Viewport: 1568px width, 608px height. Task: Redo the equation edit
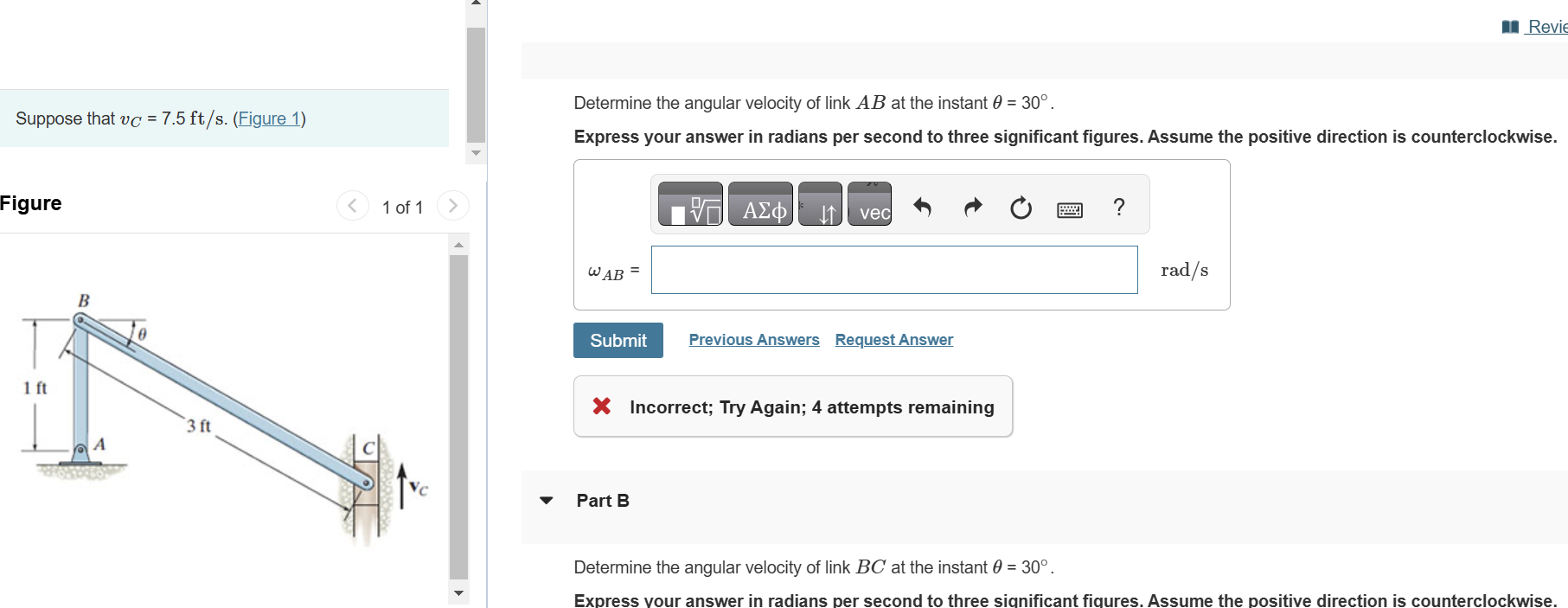click(x=972, y=207)
